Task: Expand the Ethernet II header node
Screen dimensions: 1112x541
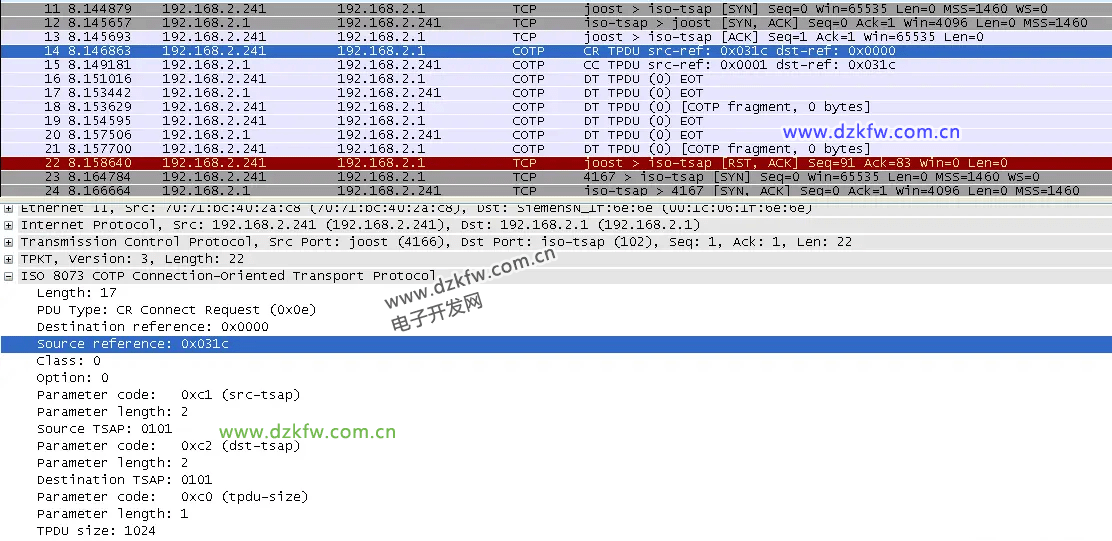Action: click(x=9, y=209)
